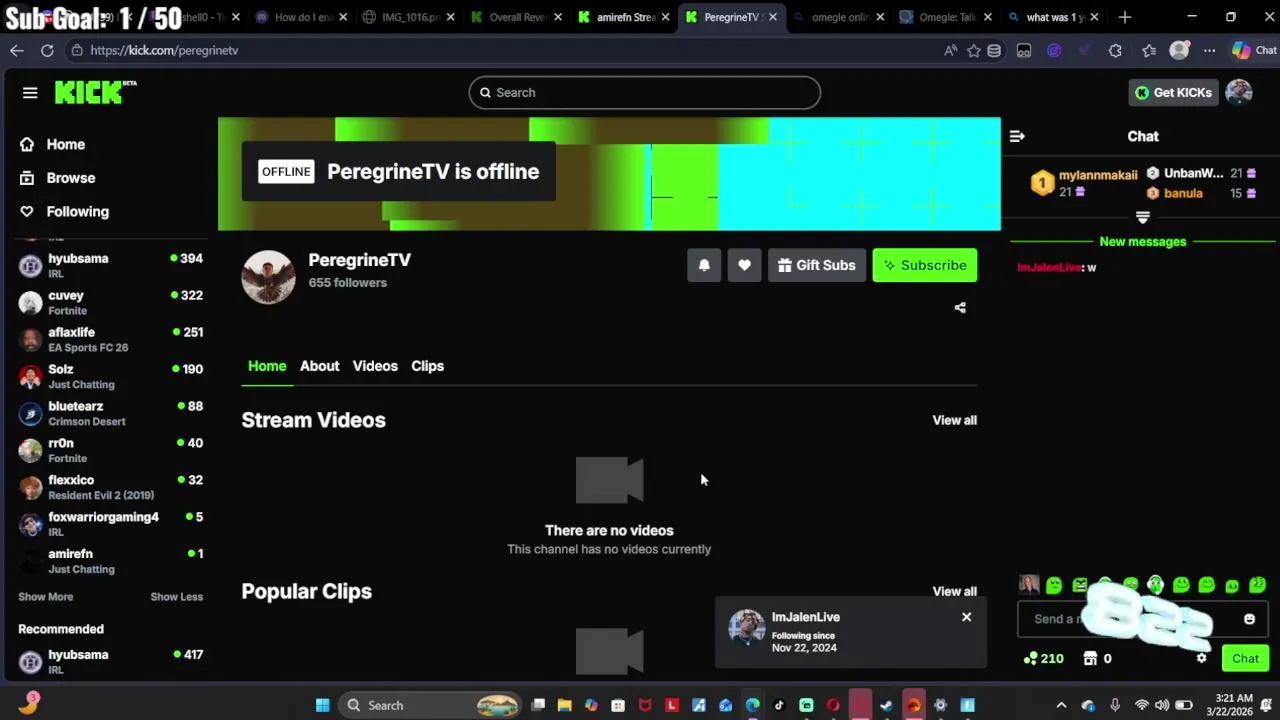Open aflaxlife channel
Screen dimensions: 1280x720
pos(110,339)
